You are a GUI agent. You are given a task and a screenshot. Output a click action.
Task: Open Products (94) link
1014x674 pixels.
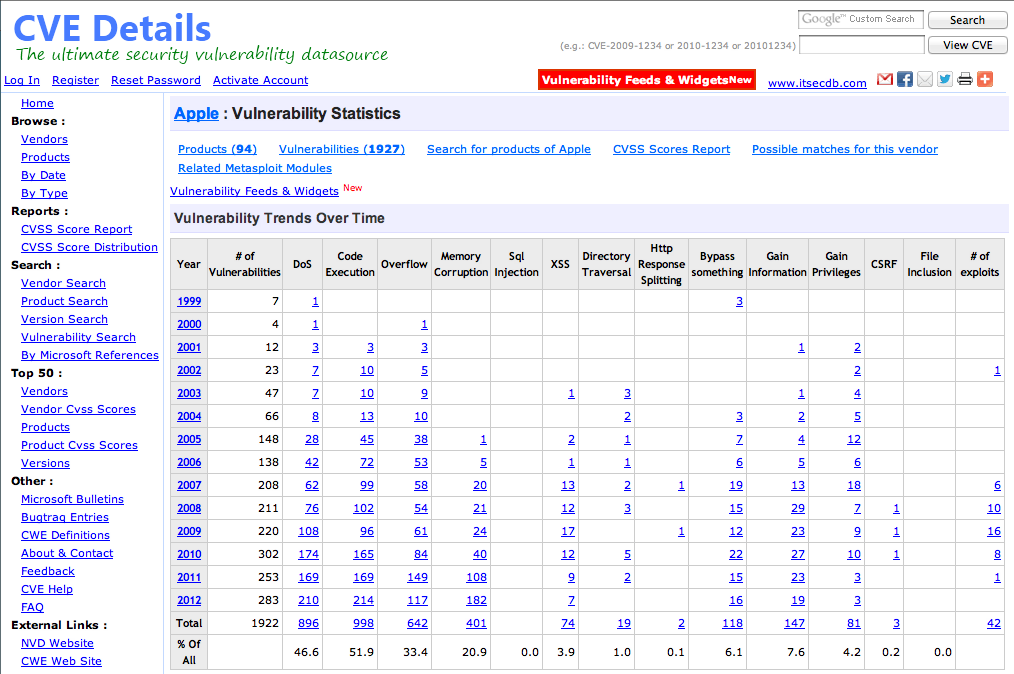pos(217,149)
